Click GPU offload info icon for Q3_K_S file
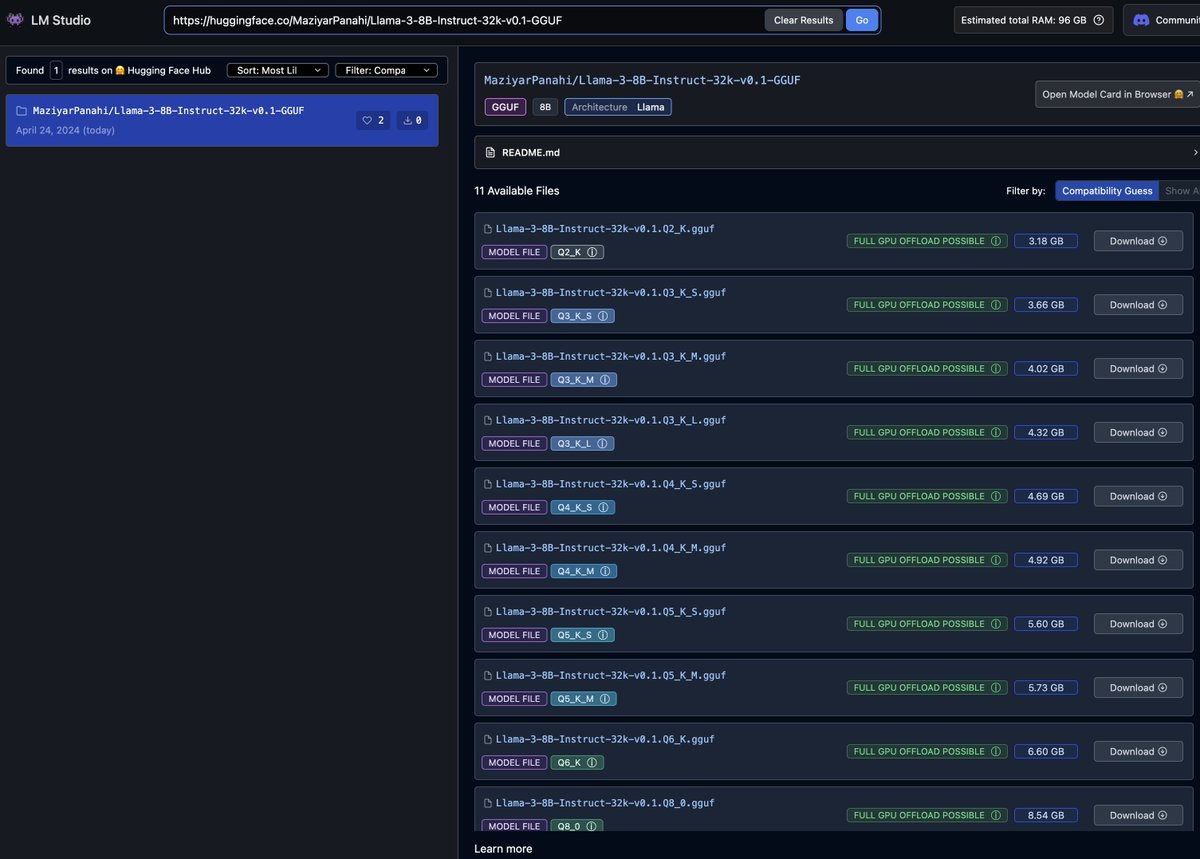The width and height of the screenshot is (1200, 859). pyautogui.click(x=995, y=305)
